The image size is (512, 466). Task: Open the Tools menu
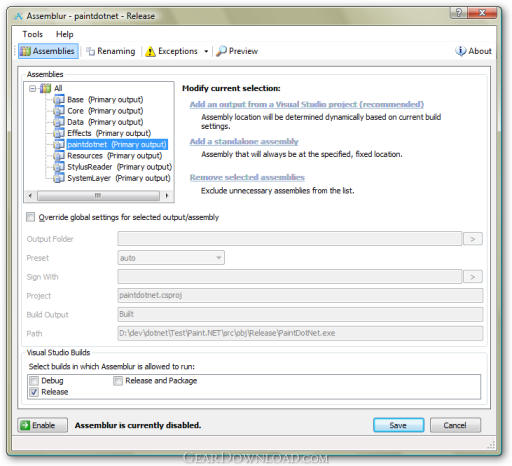33,34
